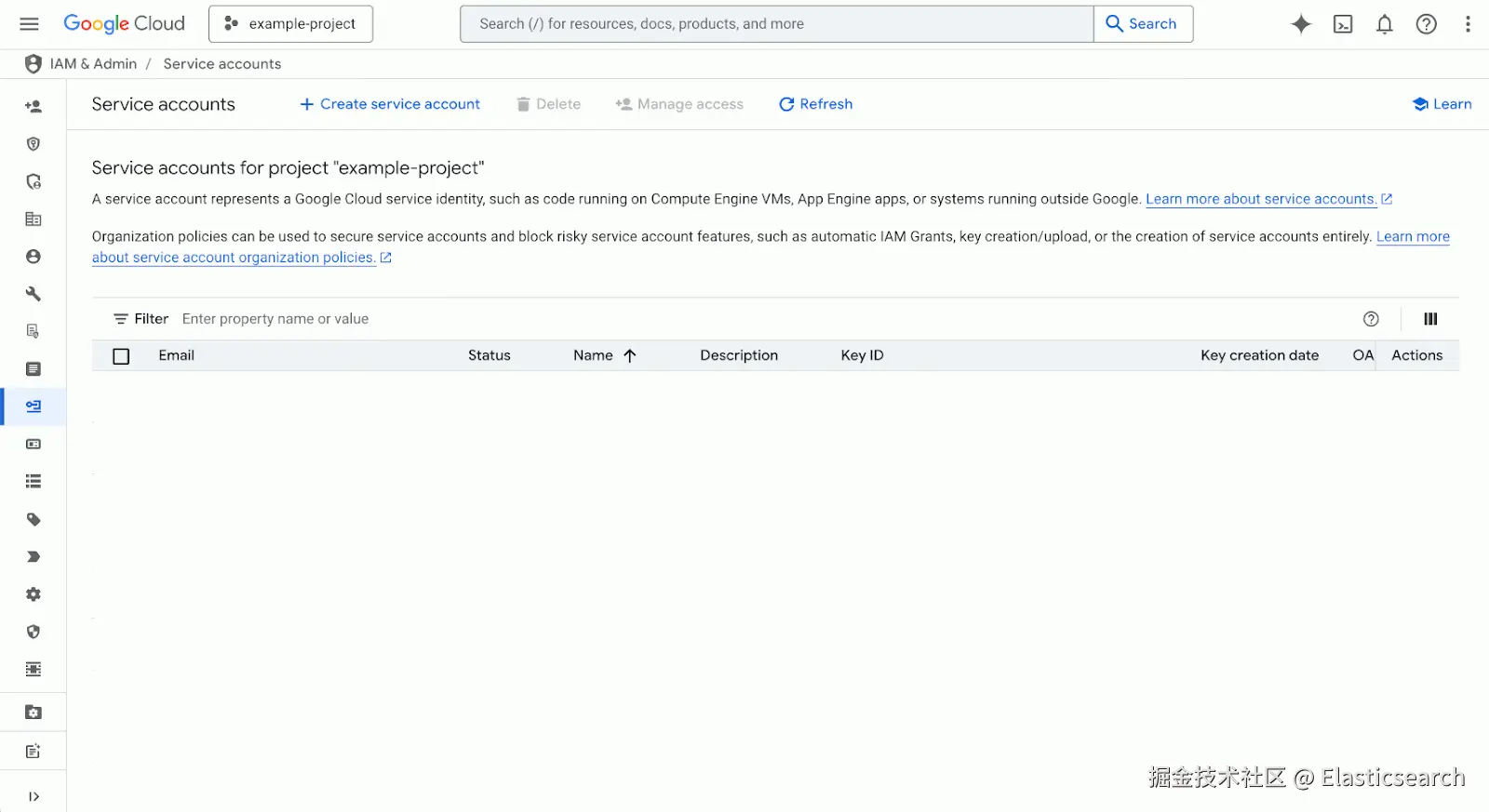Click the Key creation date header
1489x812 pixels.
[x=1259, y=355]
